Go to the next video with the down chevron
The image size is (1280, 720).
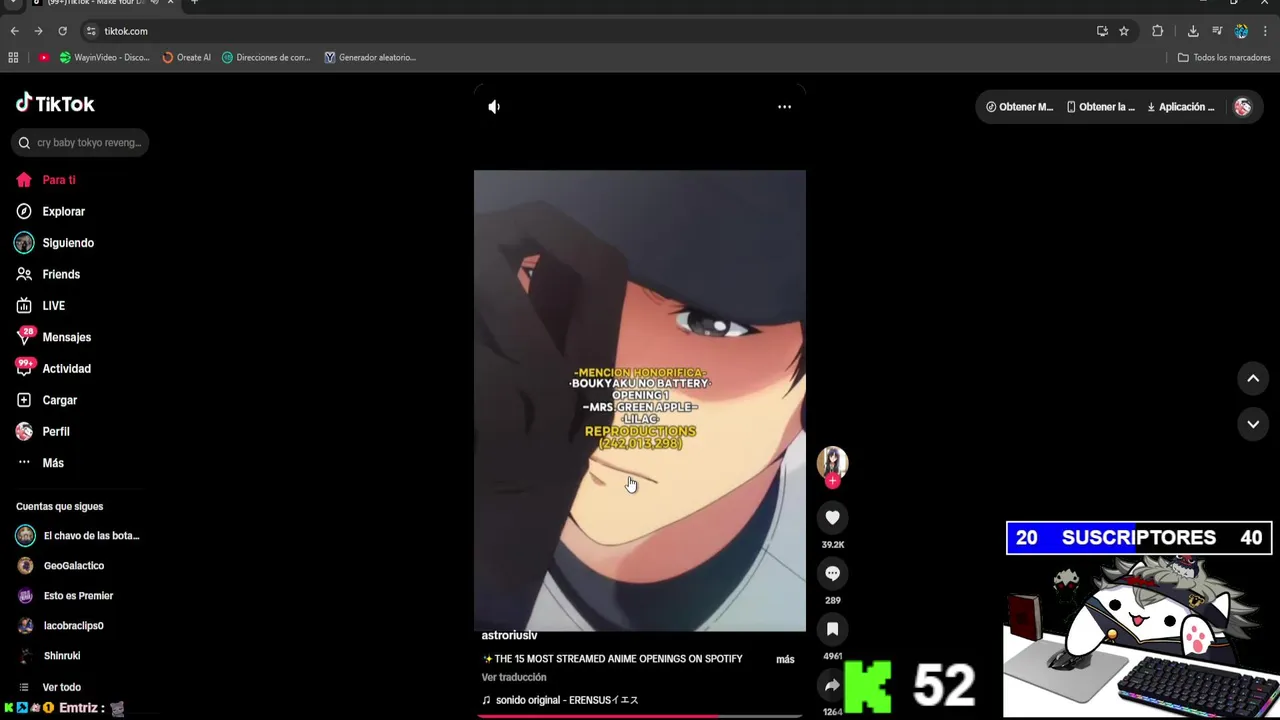click(1253, 424)
